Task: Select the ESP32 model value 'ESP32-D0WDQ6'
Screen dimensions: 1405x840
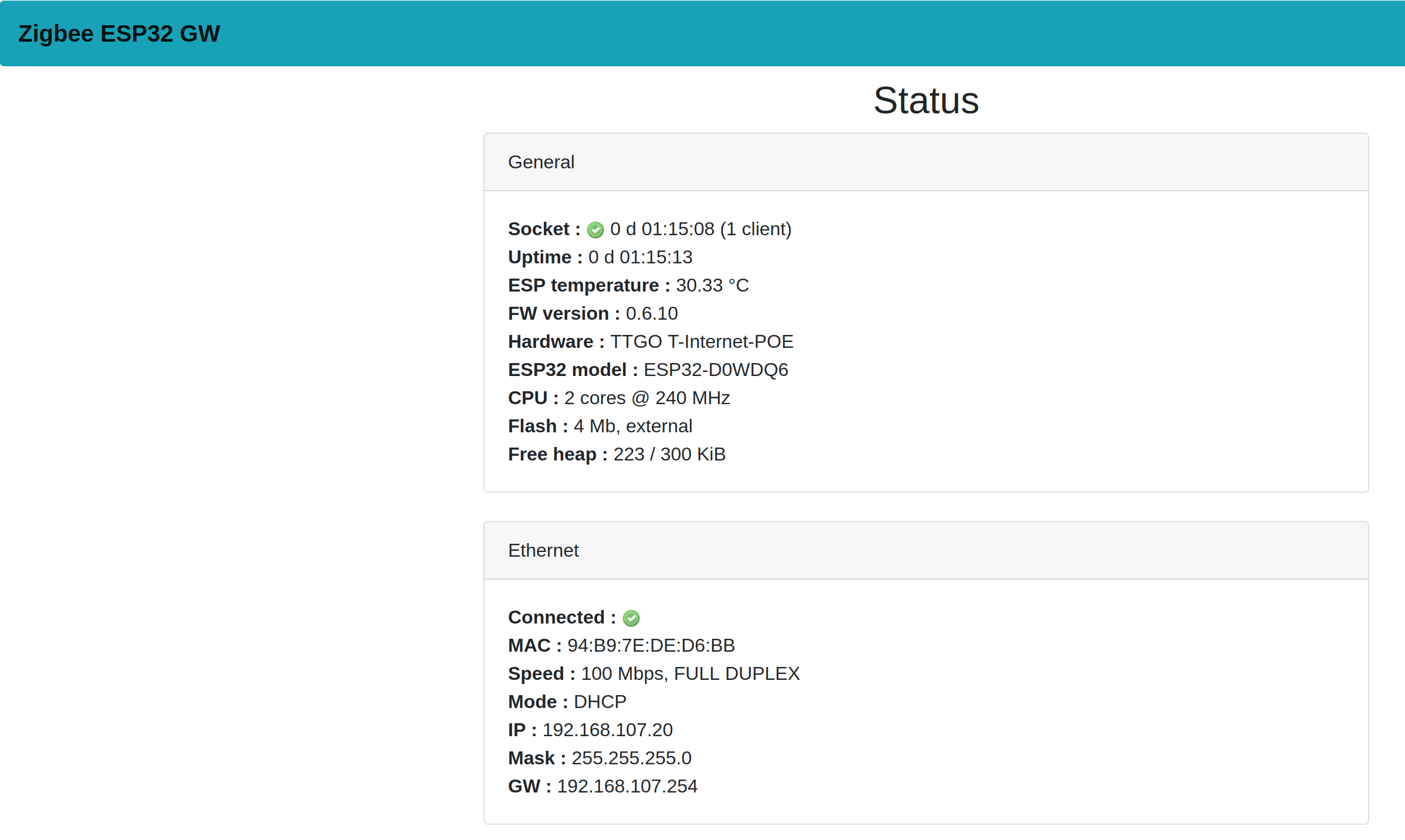Action: click(x=716, y=370)
